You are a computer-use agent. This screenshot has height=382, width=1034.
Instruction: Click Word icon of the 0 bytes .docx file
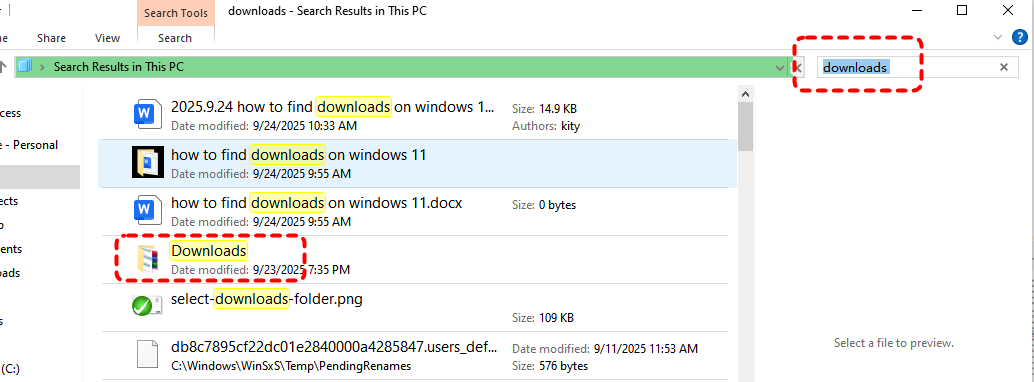(x=146, y=211)
